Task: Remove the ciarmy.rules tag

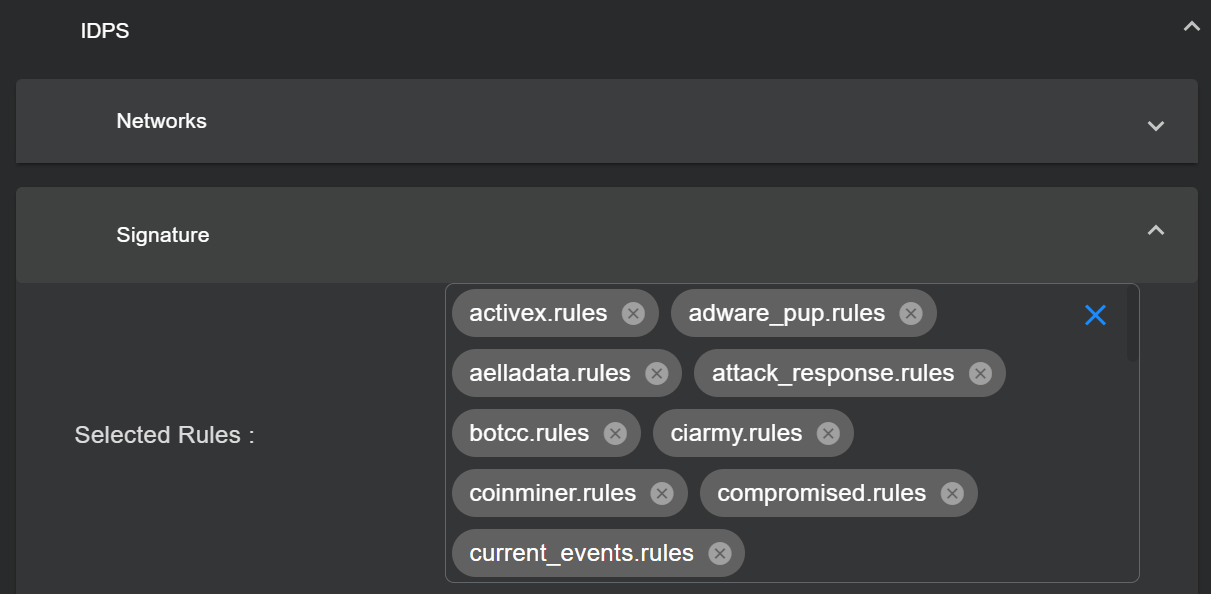Action: tap(828, 434)
